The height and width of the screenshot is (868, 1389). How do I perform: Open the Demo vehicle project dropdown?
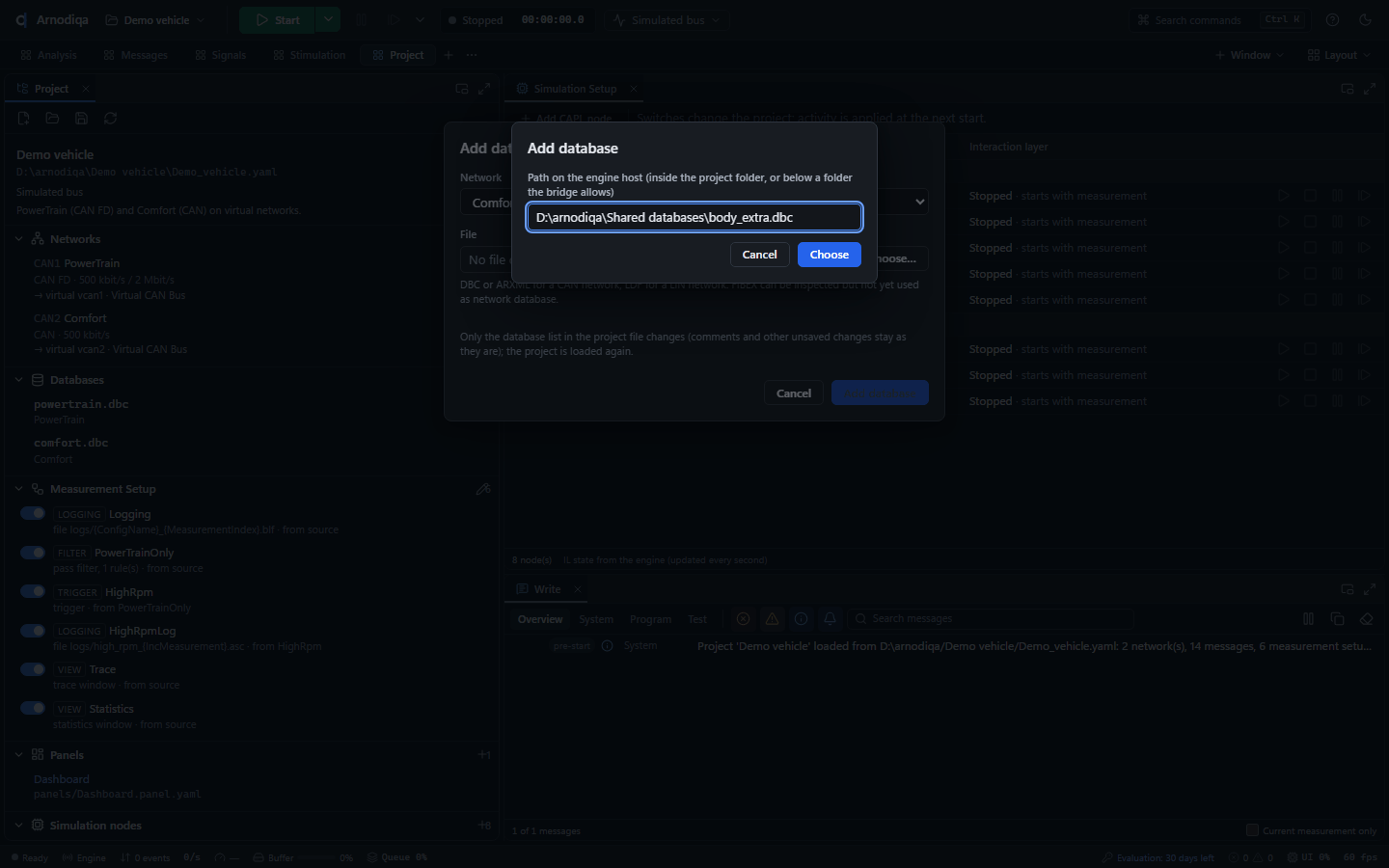point(154,20)
